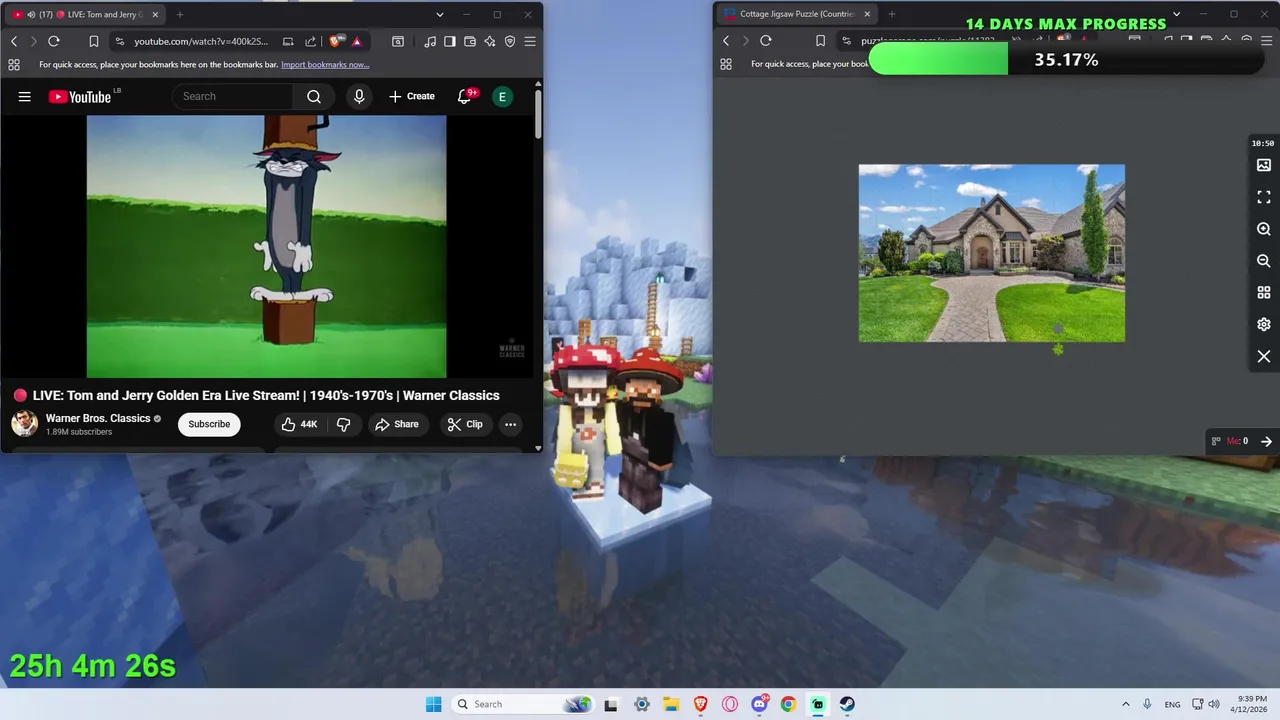Open the Create dropdown on YouTube
Viewport: 1280px width, 720px height.
pos(412,96)
